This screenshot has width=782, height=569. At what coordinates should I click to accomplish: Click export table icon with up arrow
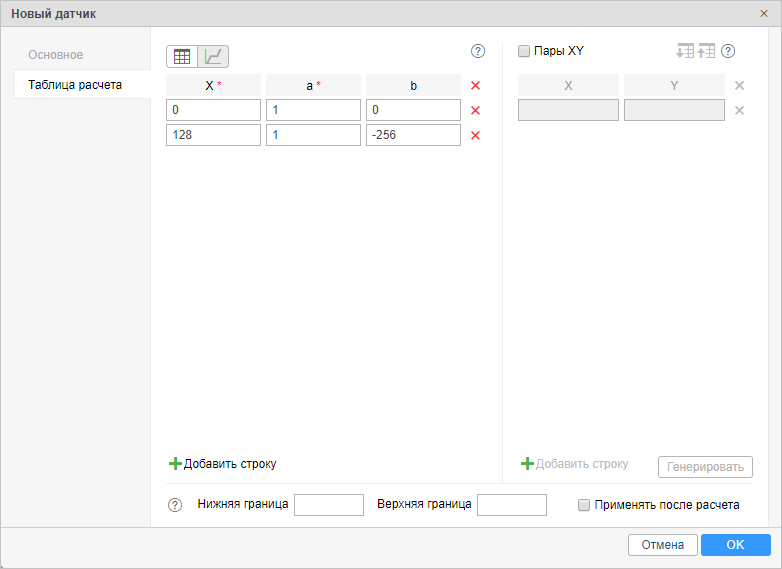click(x=706, y=51)
